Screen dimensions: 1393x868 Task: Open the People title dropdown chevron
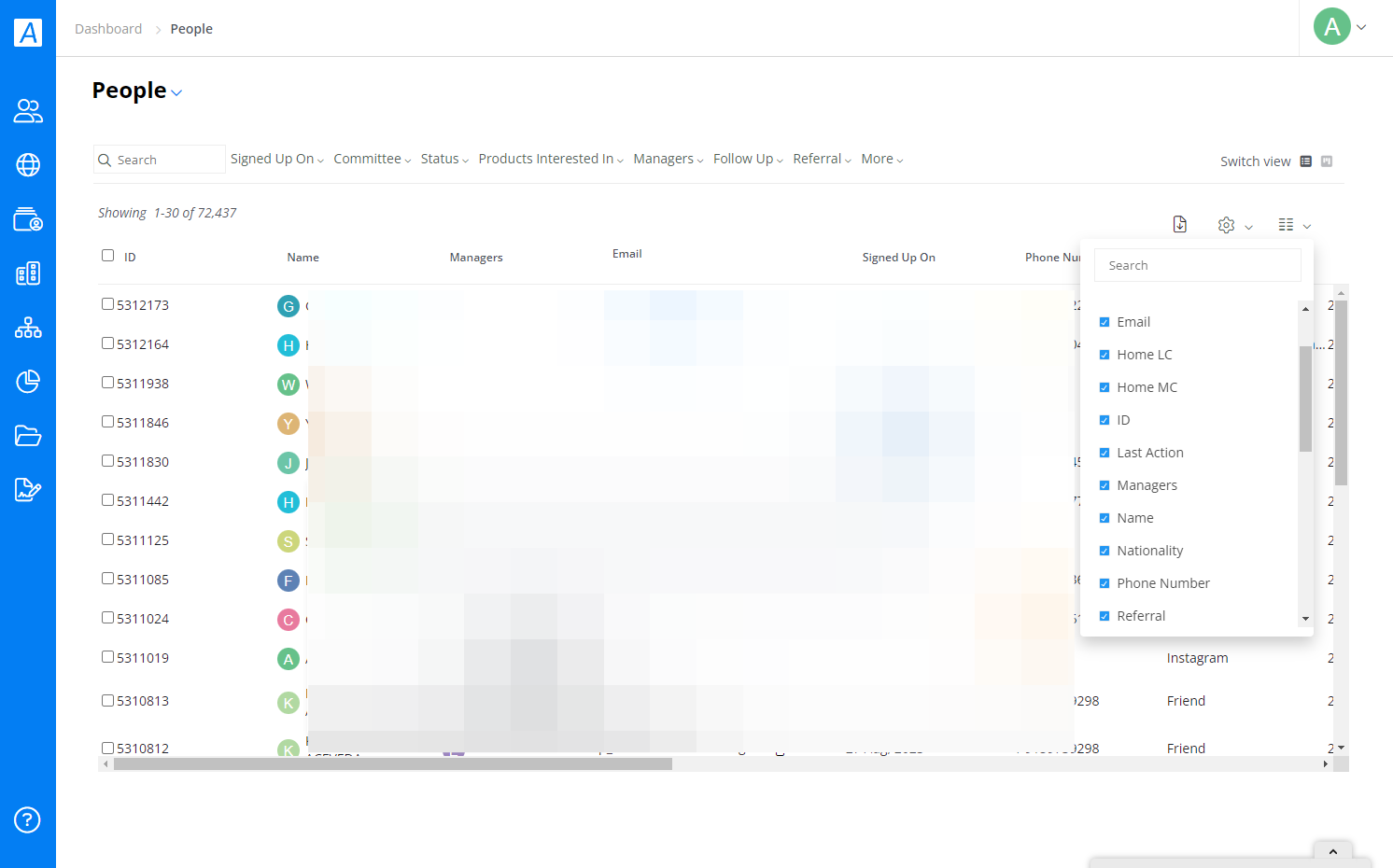click(x=177, y=92)
